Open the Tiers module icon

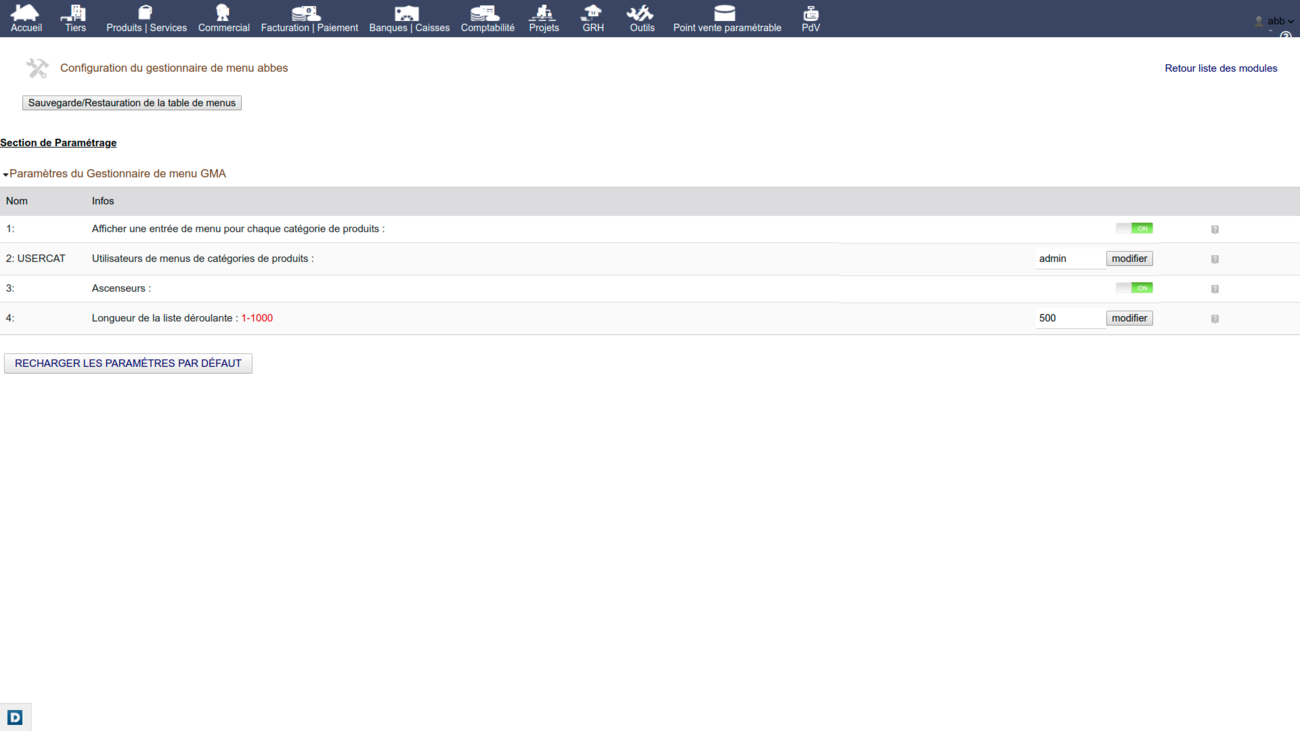tap(75, 14)
